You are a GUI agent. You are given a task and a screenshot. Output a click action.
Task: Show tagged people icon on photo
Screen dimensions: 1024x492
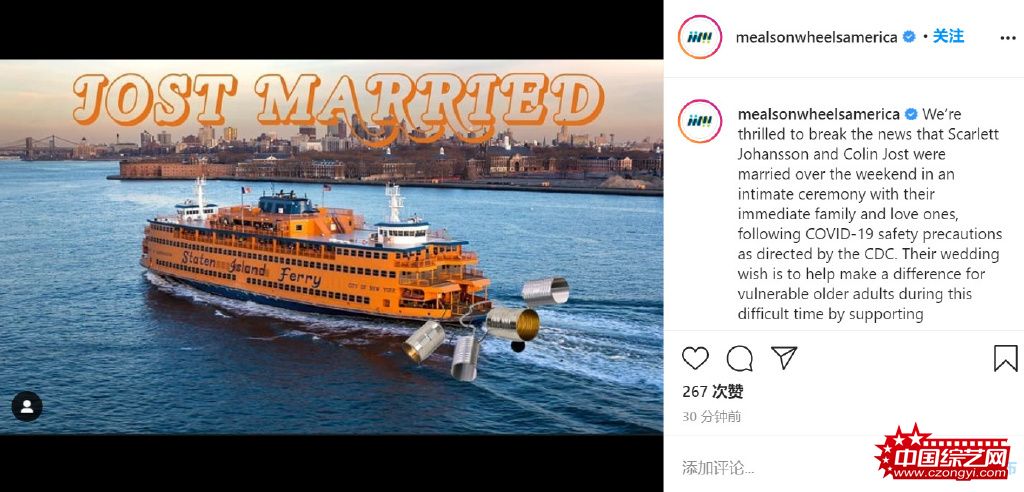[x=27, y=406]
